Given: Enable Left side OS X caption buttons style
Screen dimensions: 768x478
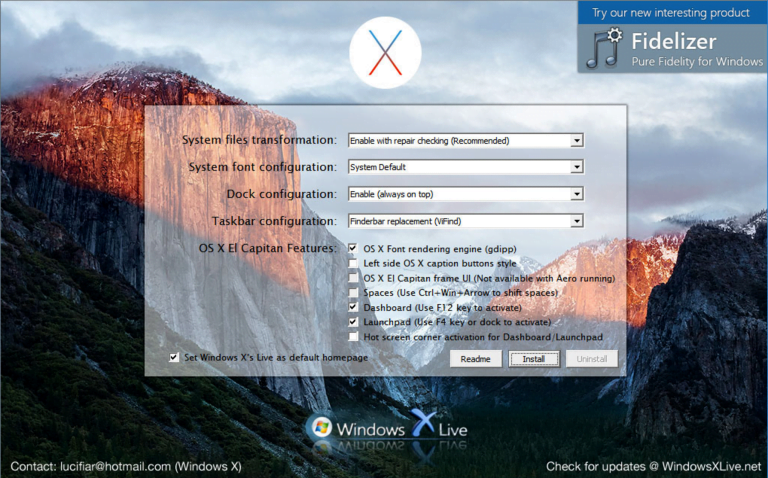Looking at the screenshot, I should pyautogui.click(x=353, y=263).
